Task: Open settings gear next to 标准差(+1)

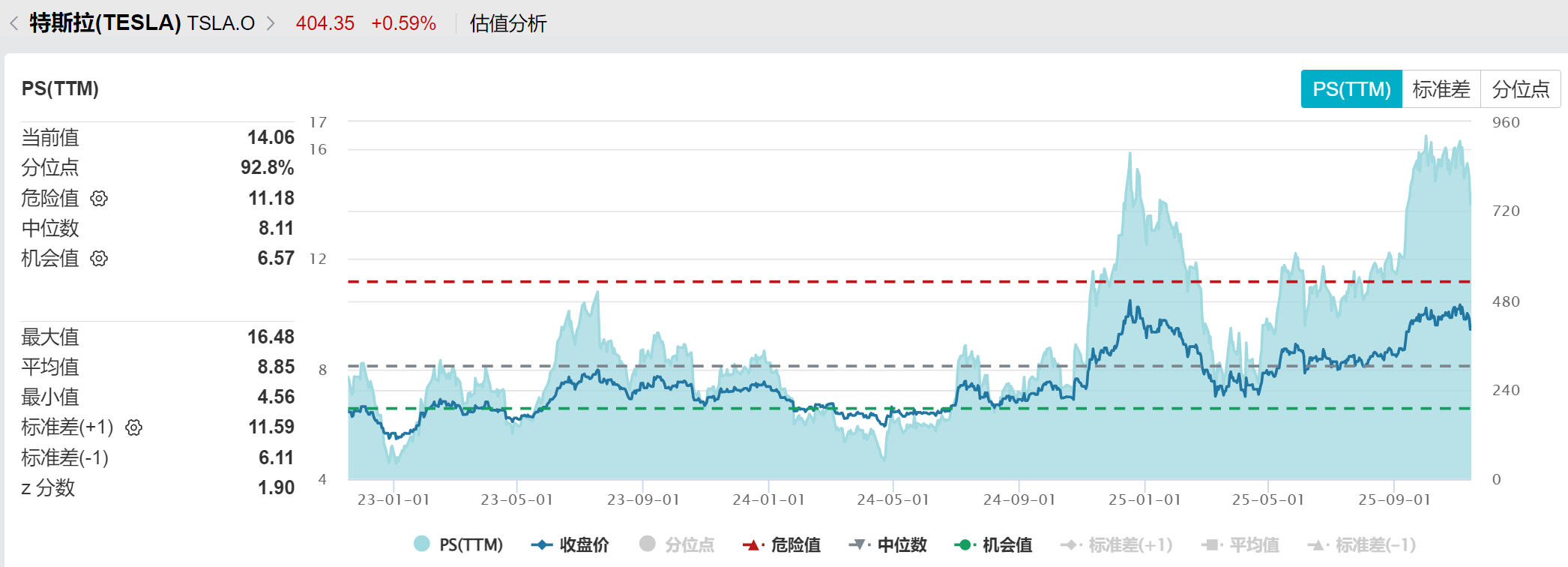Action: tap(134, 427)
